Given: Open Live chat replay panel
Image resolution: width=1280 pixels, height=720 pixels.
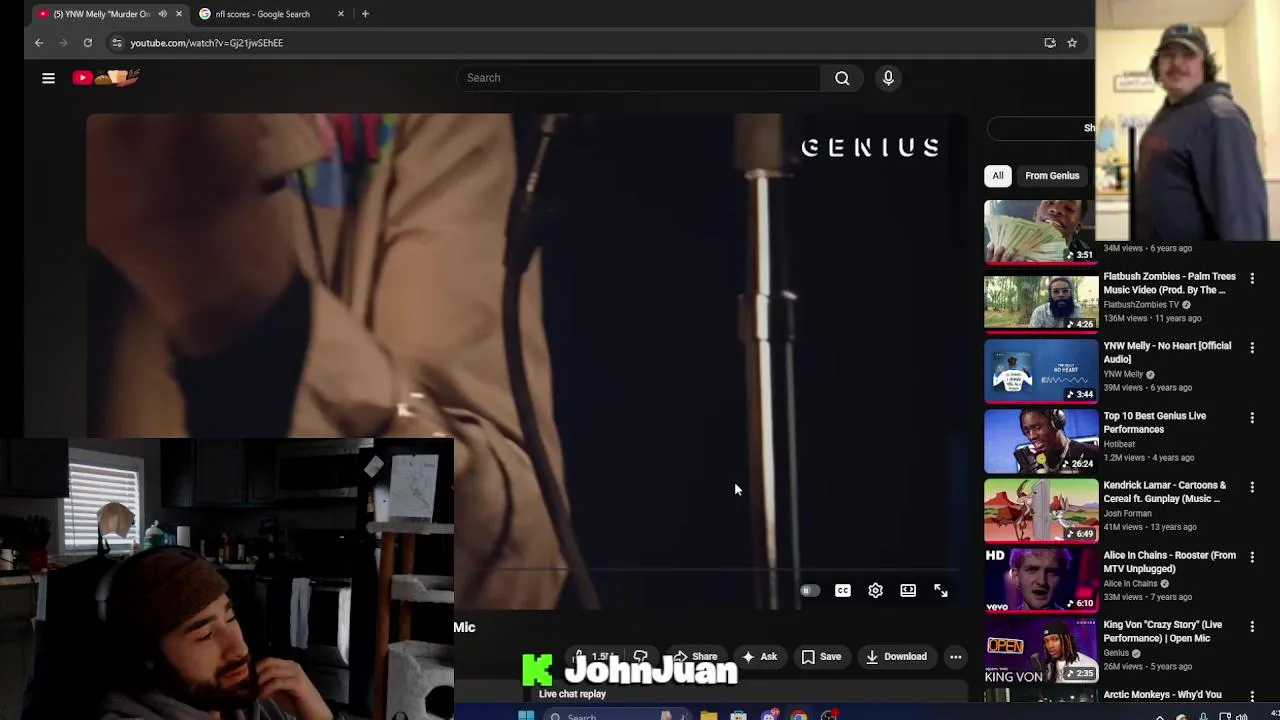Looking at the screenshot, I should (572, 694).
